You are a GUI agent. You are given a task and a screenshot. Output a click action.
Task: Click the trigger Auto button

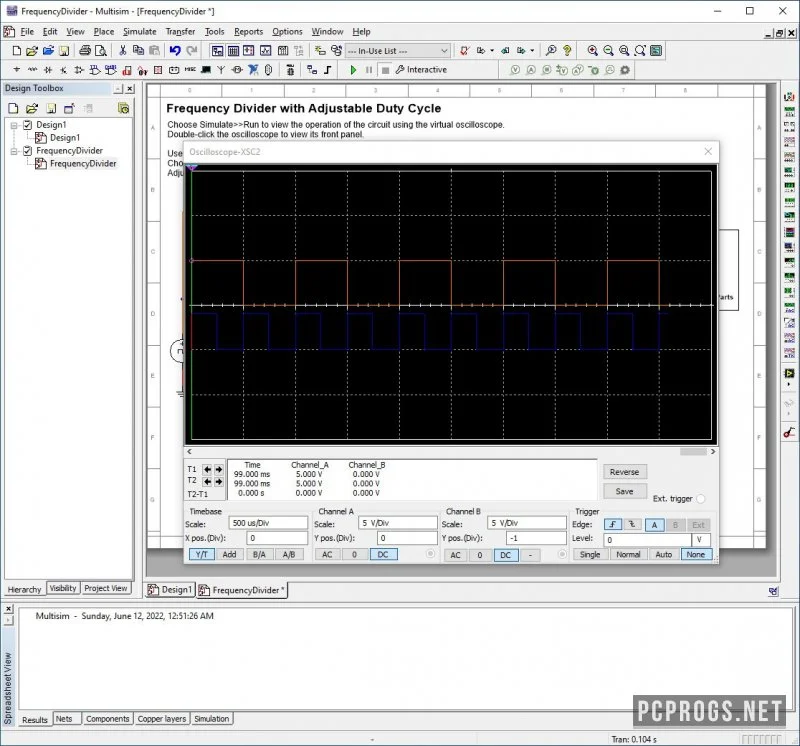point(663,554)
